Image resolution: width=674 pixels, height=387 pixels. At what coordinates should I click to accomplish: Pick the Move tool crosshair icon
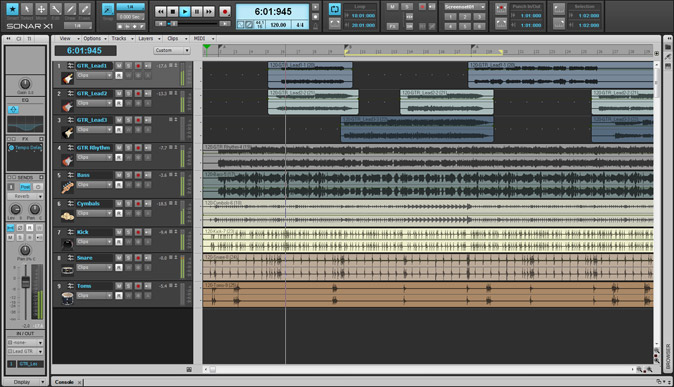point(41,9)
